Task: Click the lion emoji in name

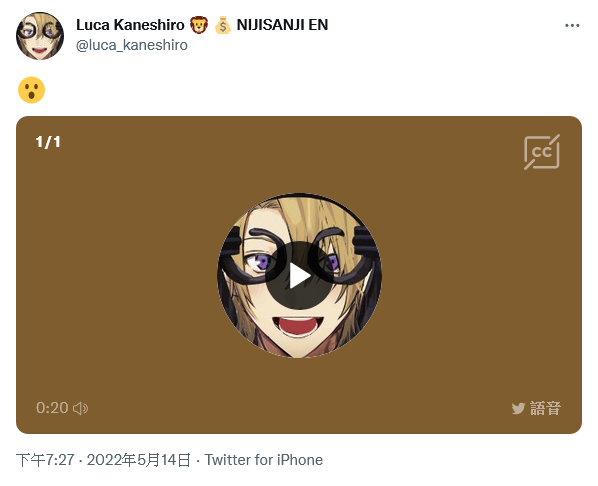Action: 199,25
